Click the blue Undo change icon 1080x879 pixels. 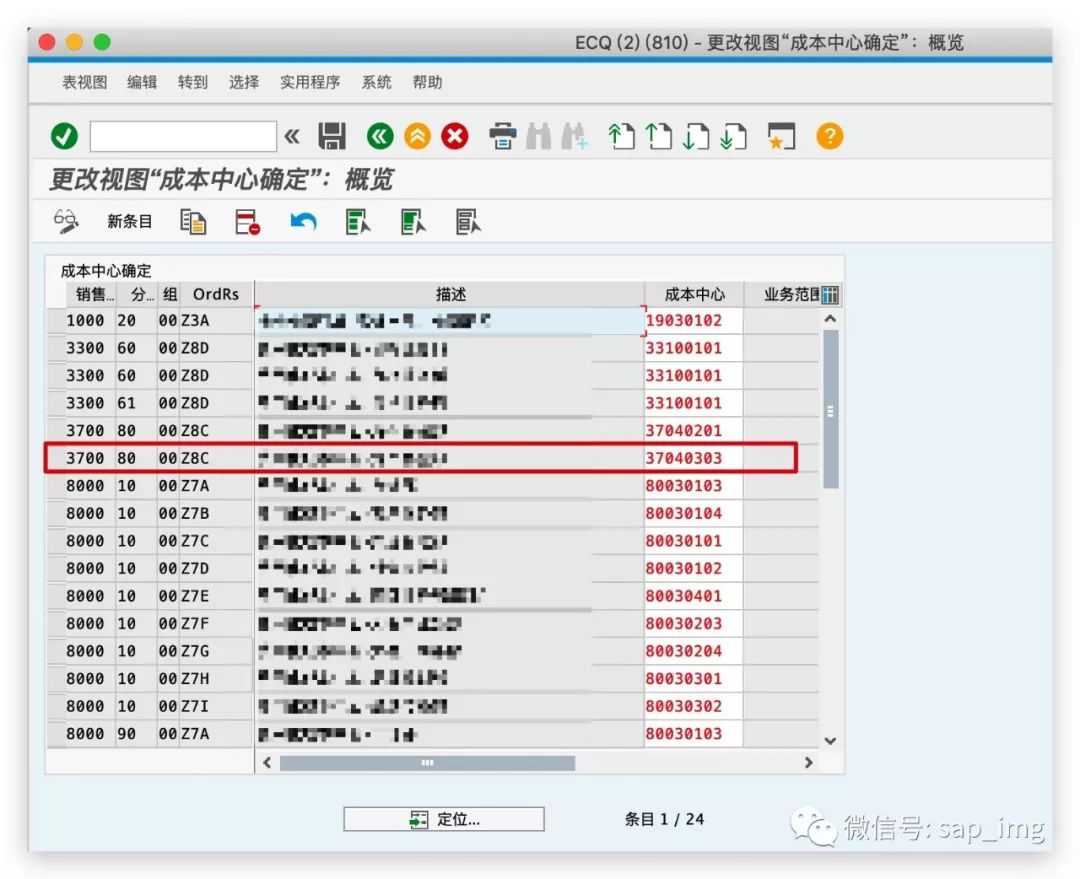tap(303, 222)
